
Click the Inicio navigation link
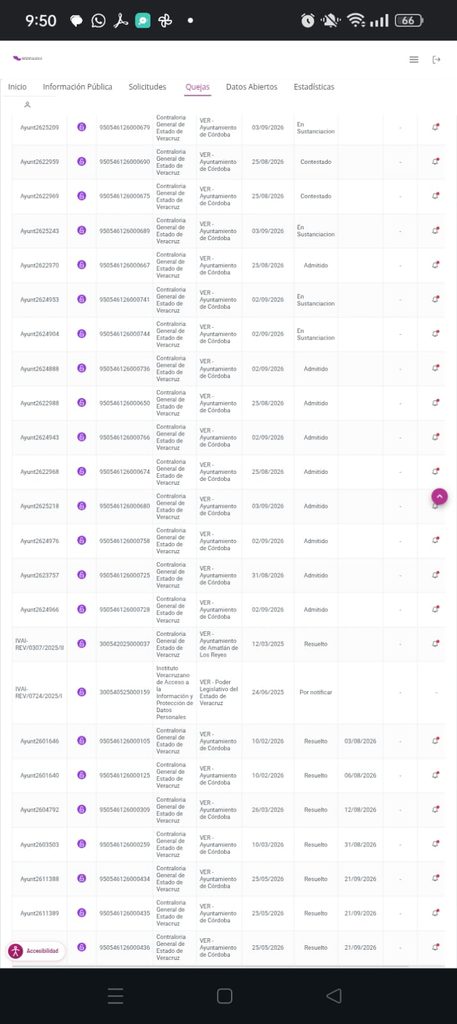click(18, 87)
